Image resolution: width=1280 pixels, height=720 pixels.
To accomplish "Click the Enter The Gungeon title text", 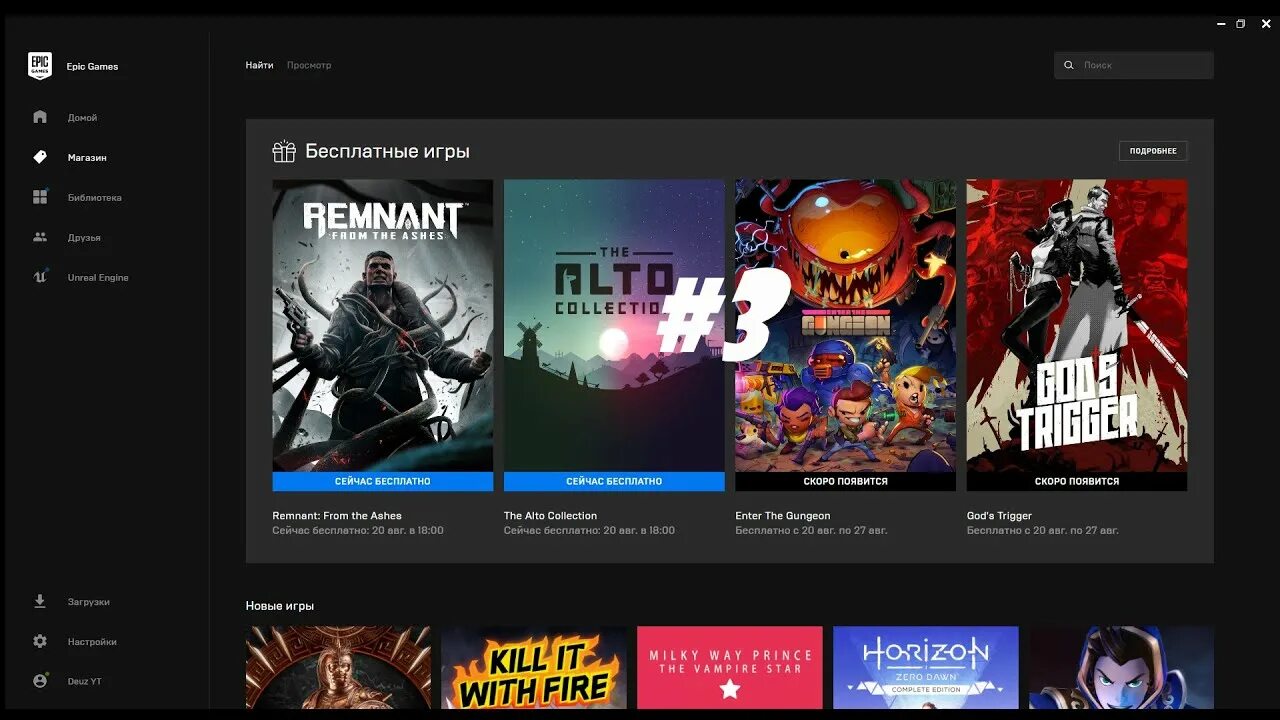I will 783,516.
